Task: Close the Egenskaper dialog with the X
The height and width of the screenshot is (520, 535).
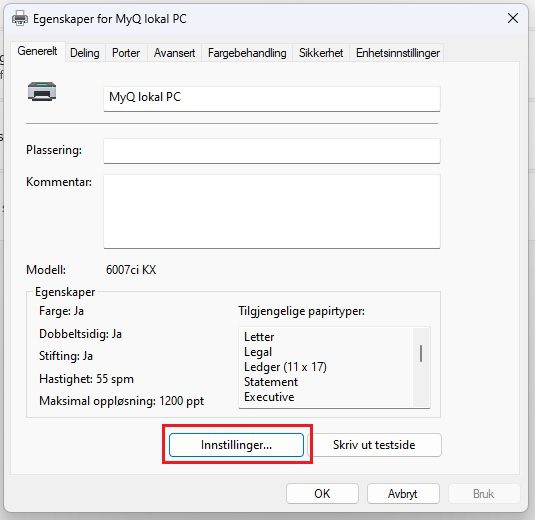Action: (x=512, y=18)
